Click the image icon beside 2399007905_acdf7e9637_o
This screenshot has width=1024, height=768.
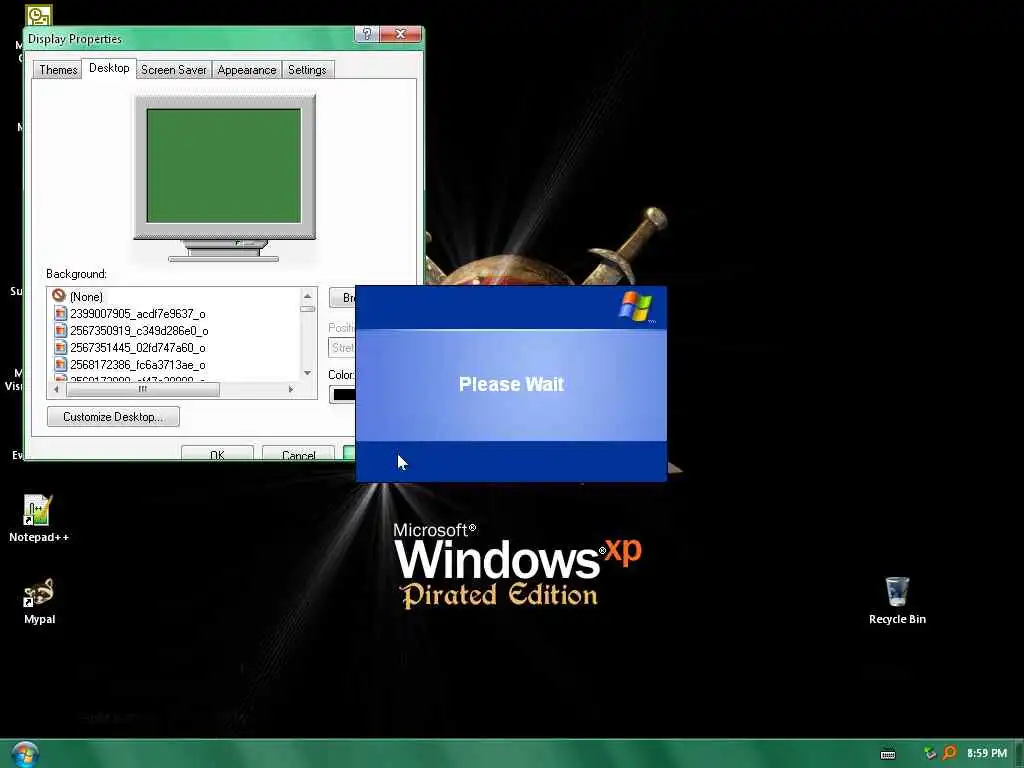(60, 313)
